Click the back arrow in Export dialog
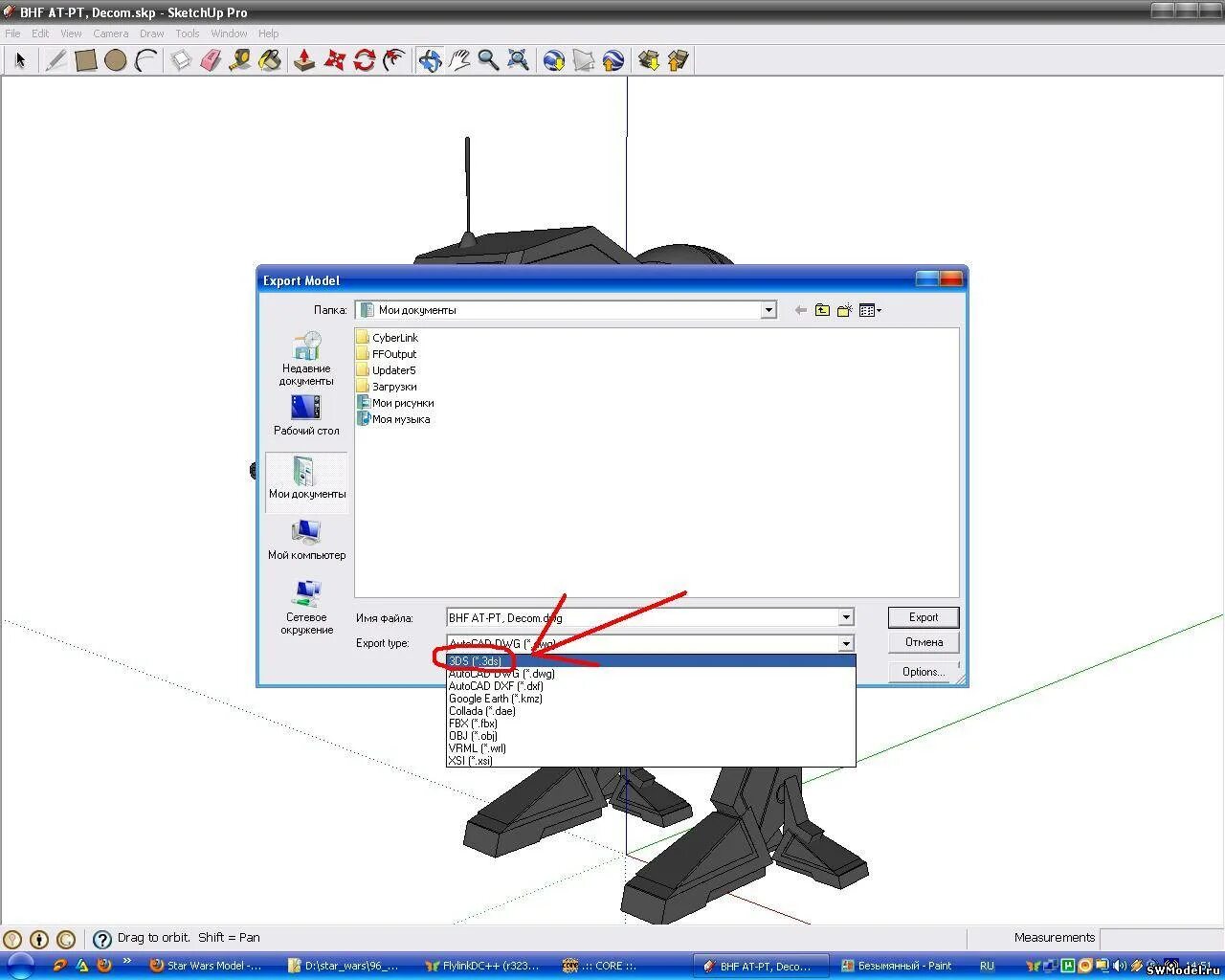This screenshot has height=980, width=1225. click(x=801, y=310)
